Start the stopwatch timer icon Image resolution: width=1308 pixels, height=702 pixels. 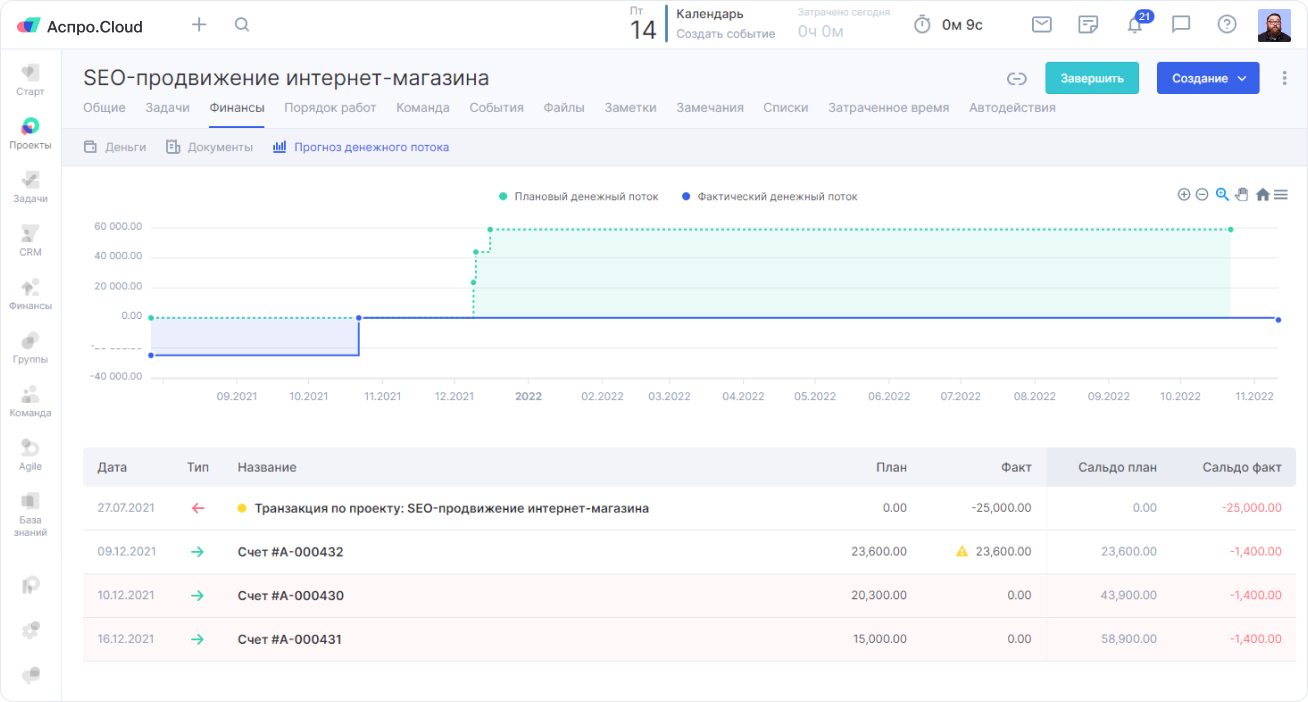(922, 25)
